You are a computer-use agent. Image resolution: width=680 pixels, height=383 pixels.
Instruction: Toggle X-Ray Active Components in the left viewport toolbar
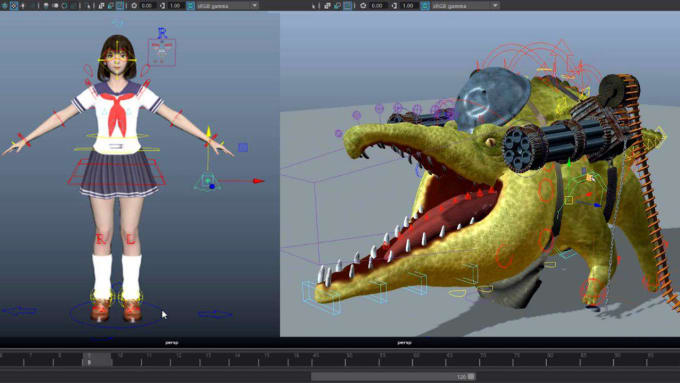110,6
